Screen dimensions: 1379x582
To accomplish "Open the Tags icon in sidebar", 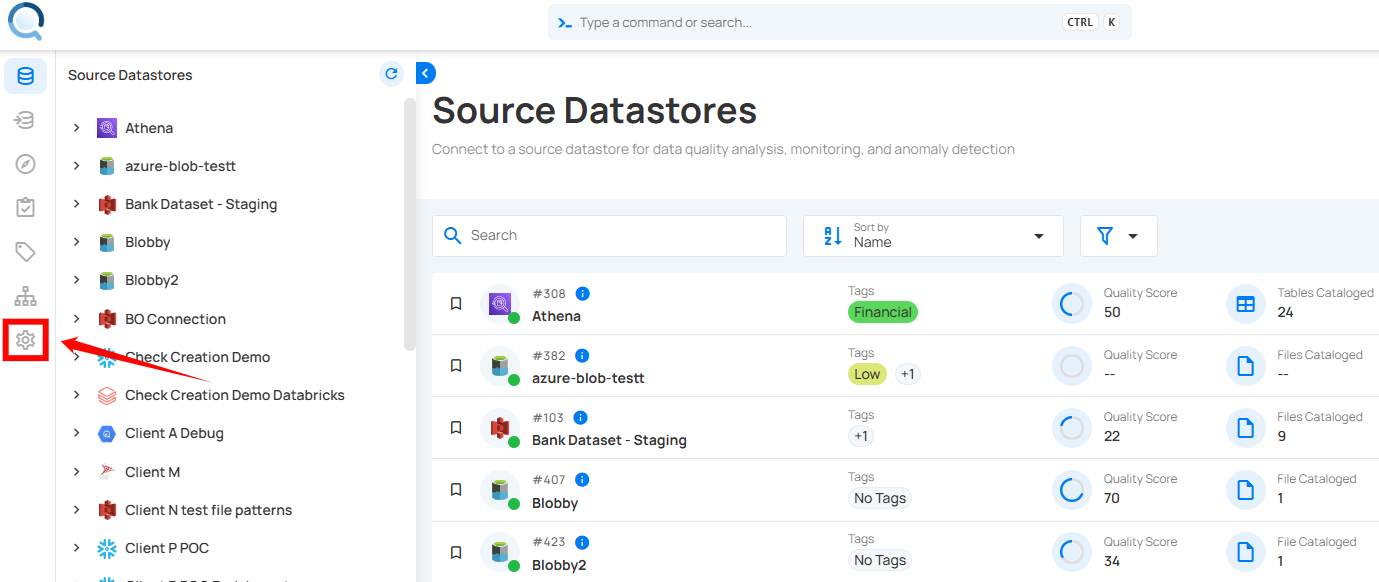I will (x=26, y=252).
